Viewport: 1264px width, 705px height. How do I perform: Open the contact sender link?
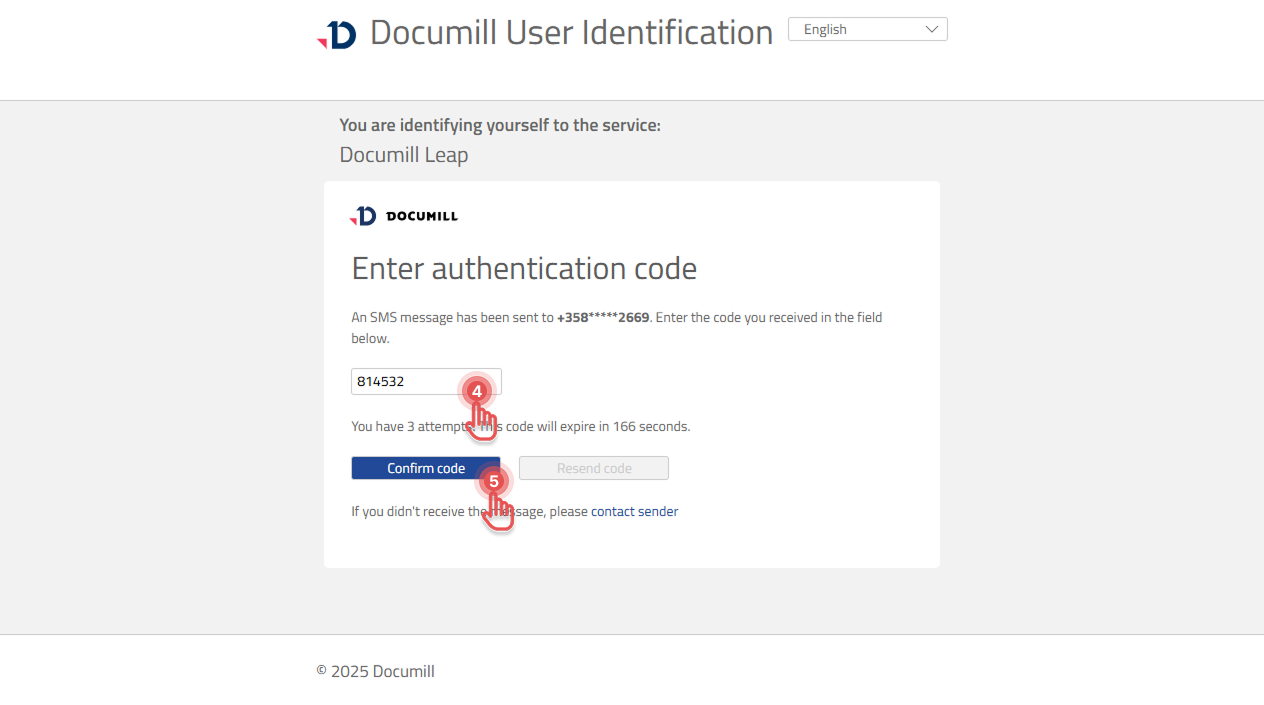(634, 511)
